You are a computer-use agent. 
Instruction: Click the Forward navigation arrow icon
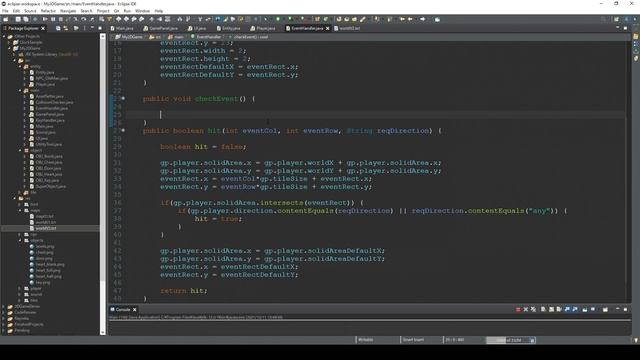(422, 19)
